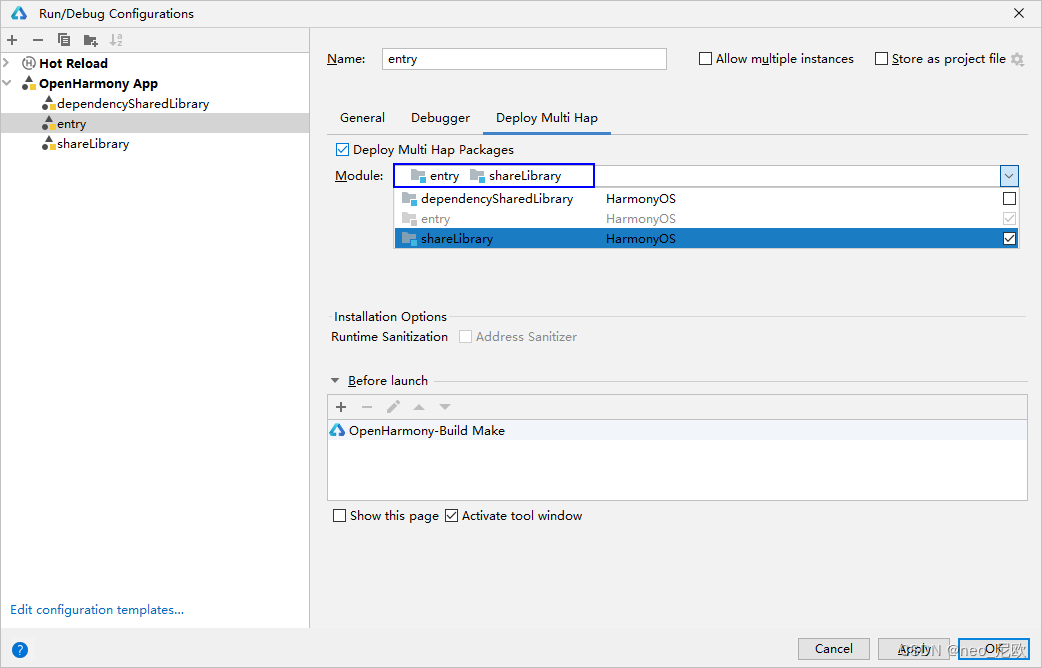Image resolution: width=1042 pixels, height=668 pixels.
Task: Check the dependencySharedLibrary module checkbox
Action: click(1009, 198)
